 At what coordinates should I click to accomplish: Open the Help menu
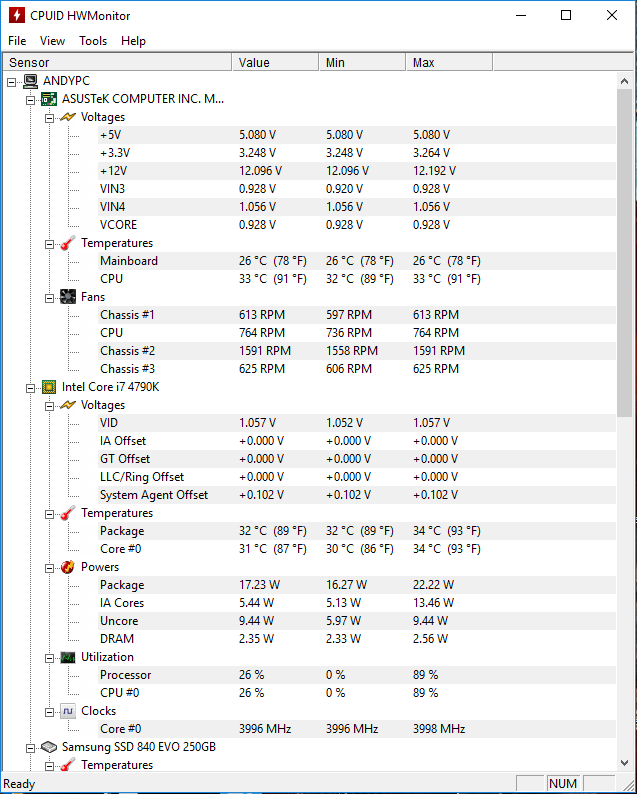click(x=133, y=41)
